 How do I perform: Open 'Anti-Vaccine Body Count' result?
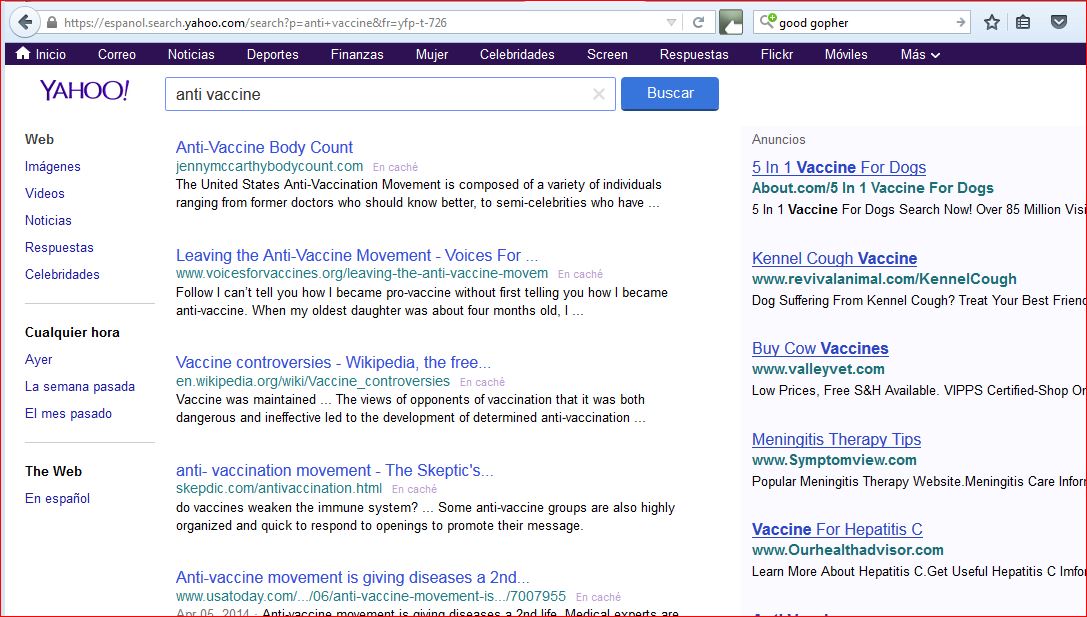coord(264,147)
